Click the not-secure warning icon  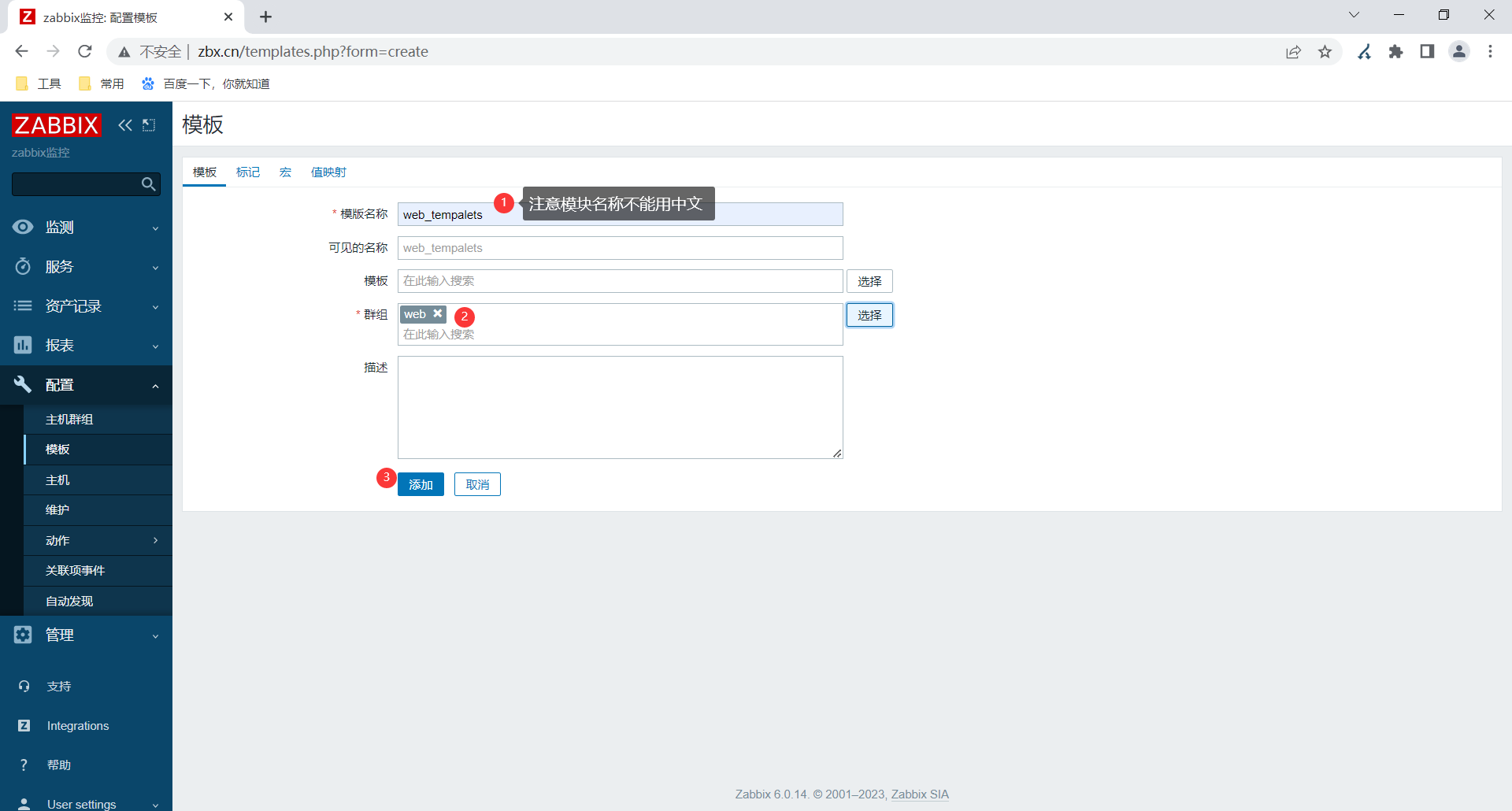pos(124,52)
